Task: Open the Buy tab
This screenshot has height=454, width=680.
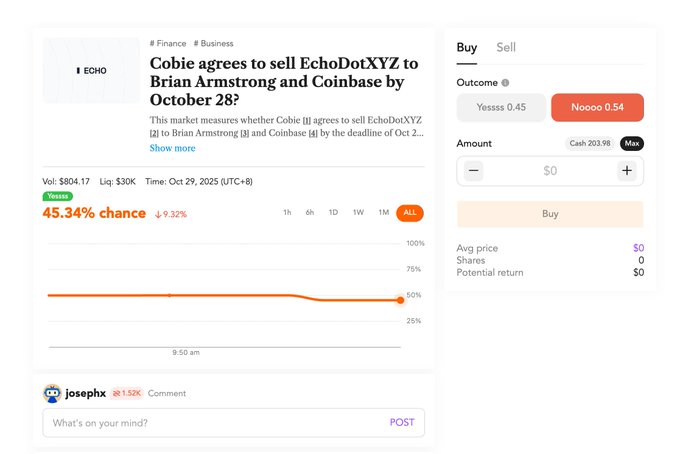Action: [x=466, y=47]
